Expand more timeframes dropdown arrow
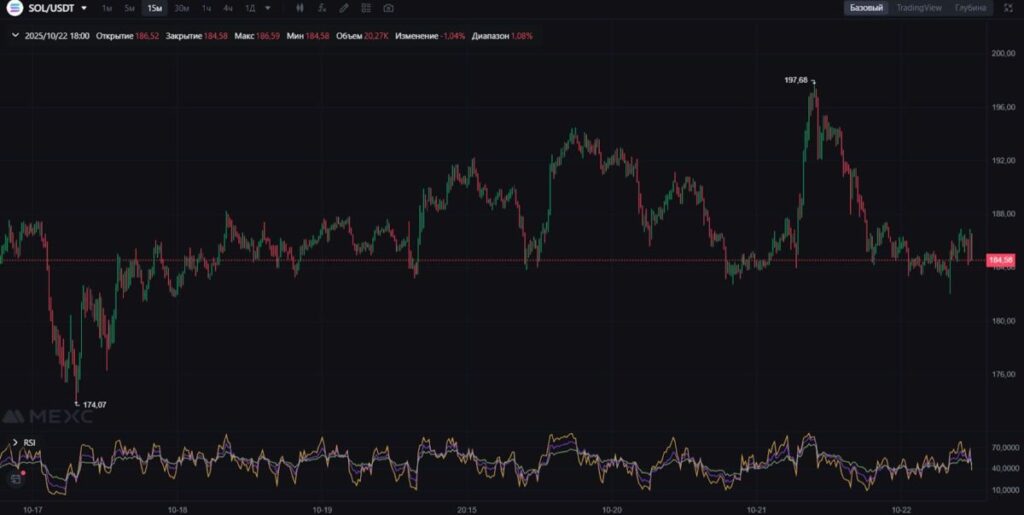 click(268, 8)
